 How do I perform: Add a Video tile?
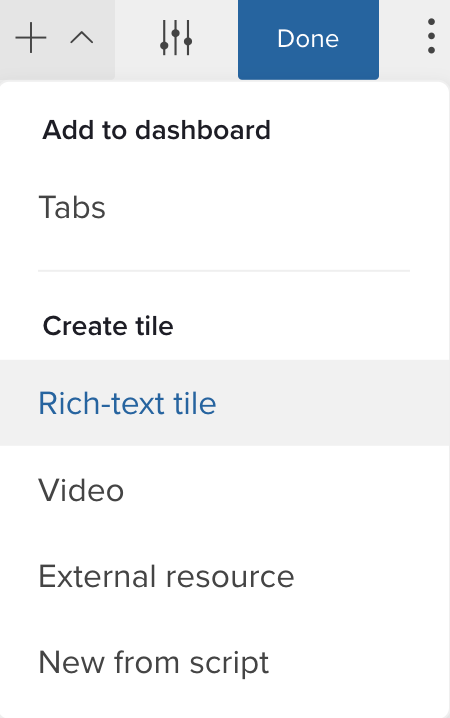[x=81, y=490]
